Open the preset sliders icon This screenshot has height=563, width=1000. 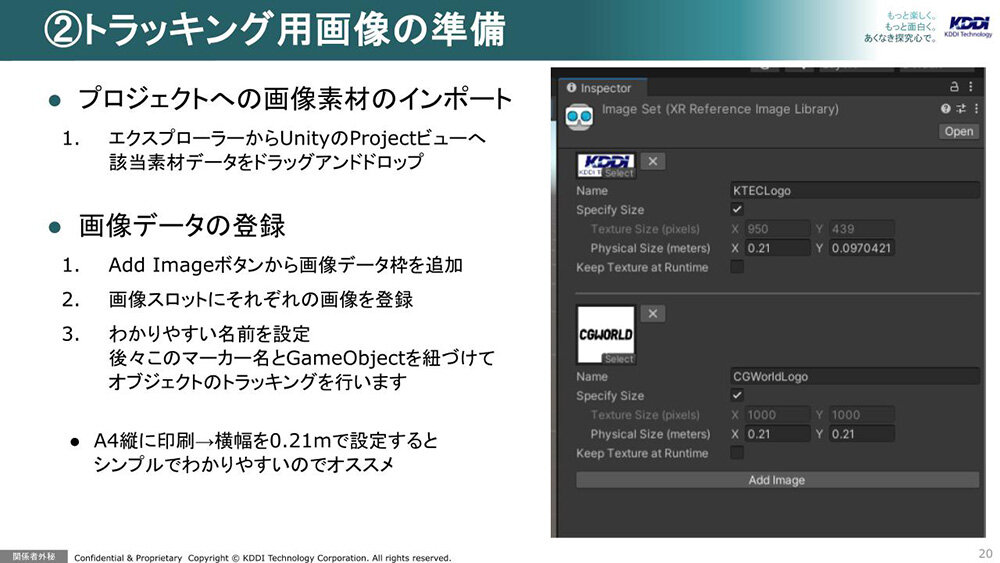(960, 109)
